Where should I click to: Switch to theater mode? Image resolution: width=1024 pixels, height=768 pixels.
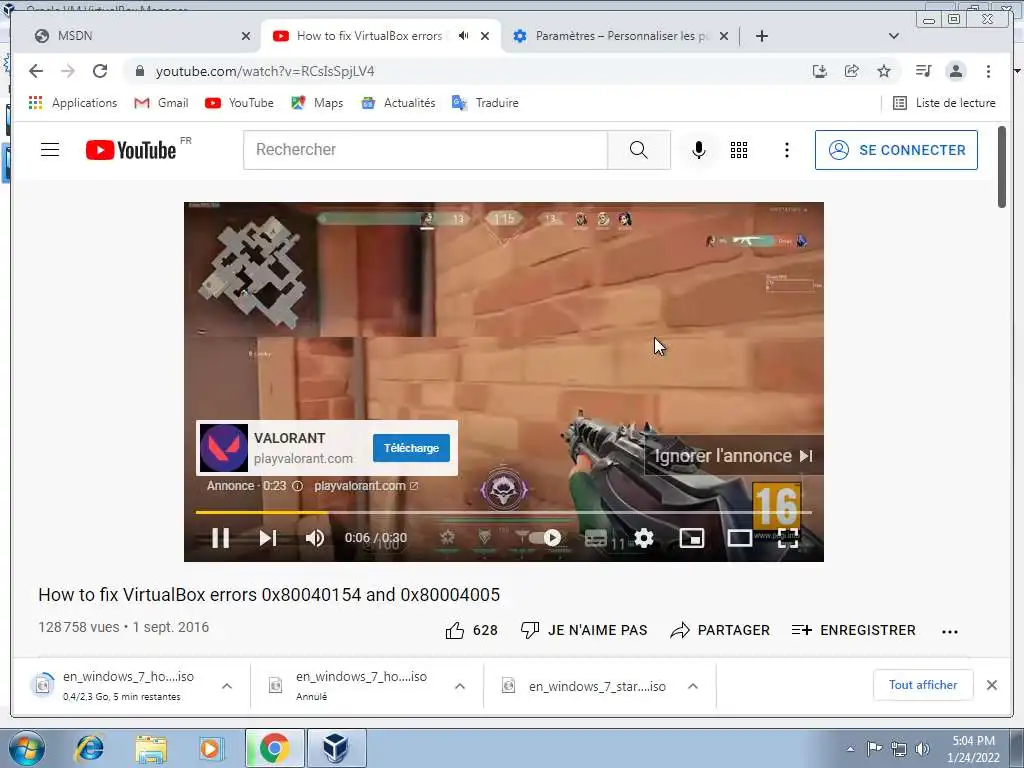[x=740, y=538]
